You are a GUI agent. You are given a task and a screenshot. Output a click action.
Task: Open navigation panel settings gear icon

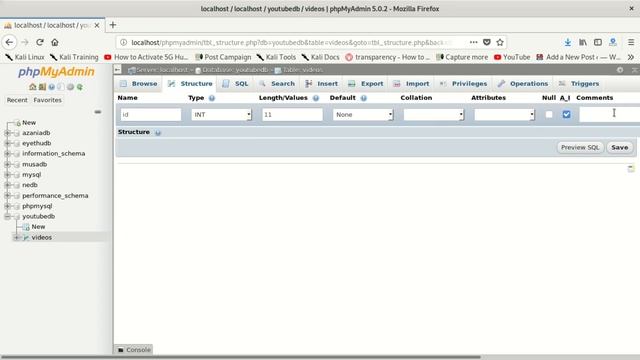point(70,87)
